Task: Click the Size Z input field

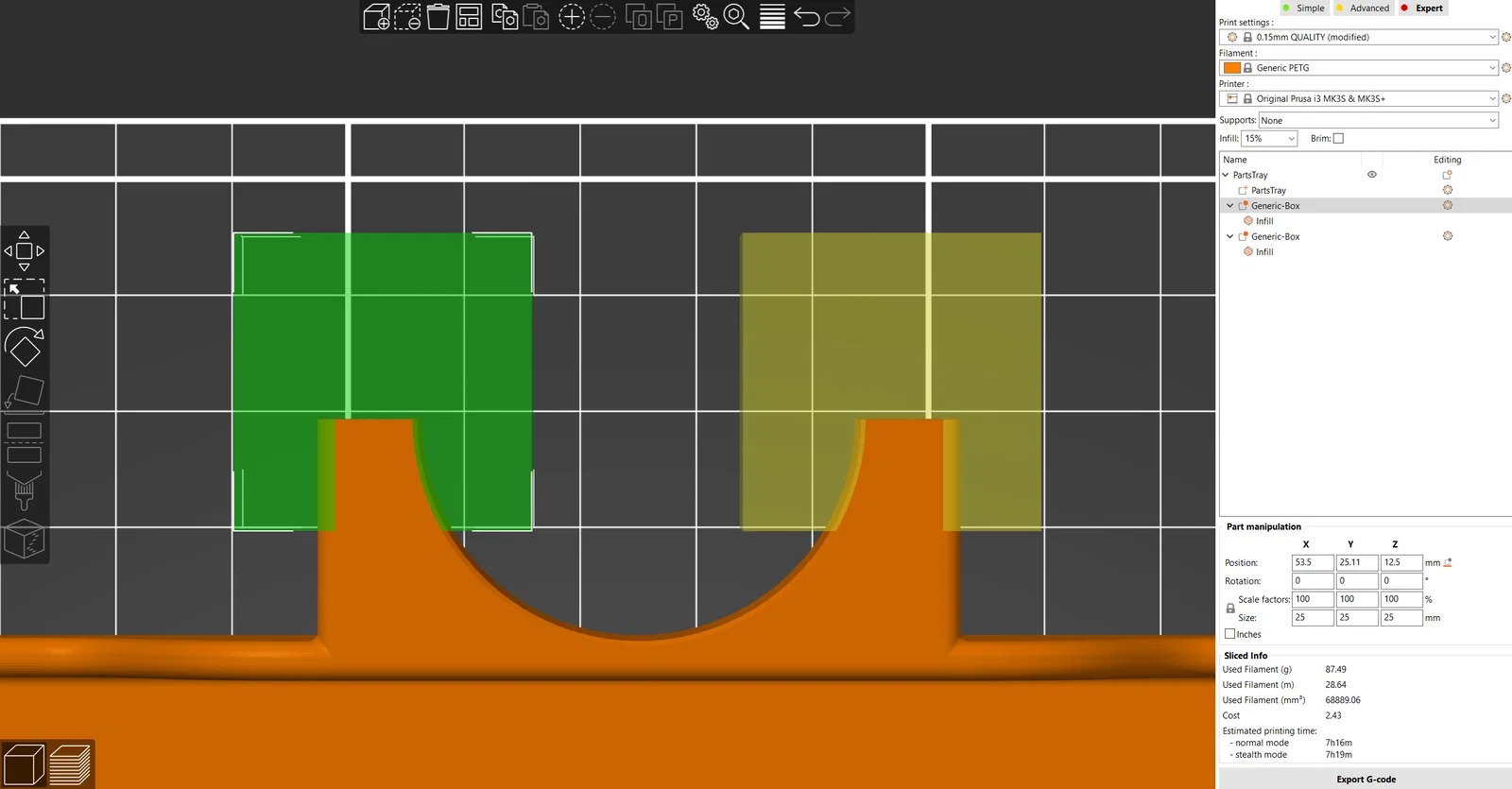Action: [1401, 617]
